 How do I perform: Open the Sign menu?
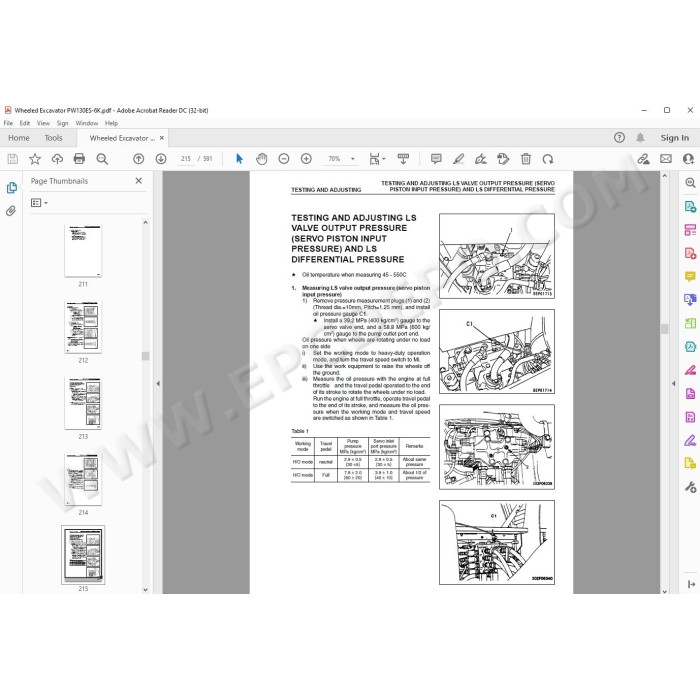coord(62,123)
